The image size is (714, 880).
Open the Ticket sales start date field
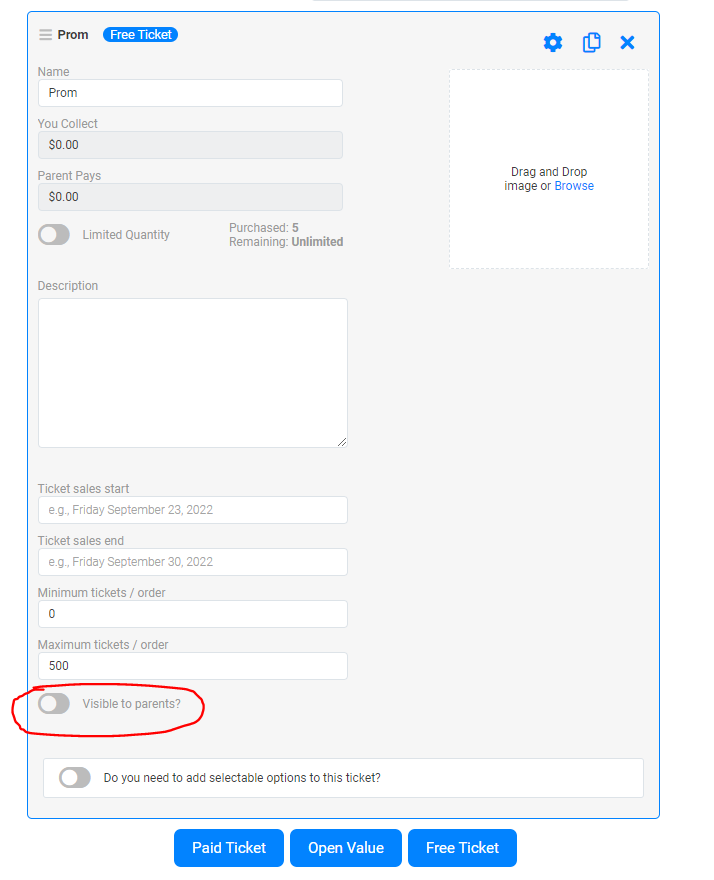(x=192, y=510)
